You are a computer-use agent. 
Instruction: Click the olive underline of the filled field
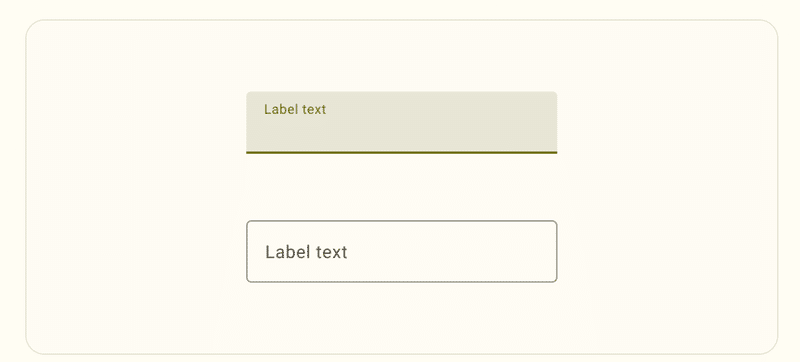tap(402, 152)
